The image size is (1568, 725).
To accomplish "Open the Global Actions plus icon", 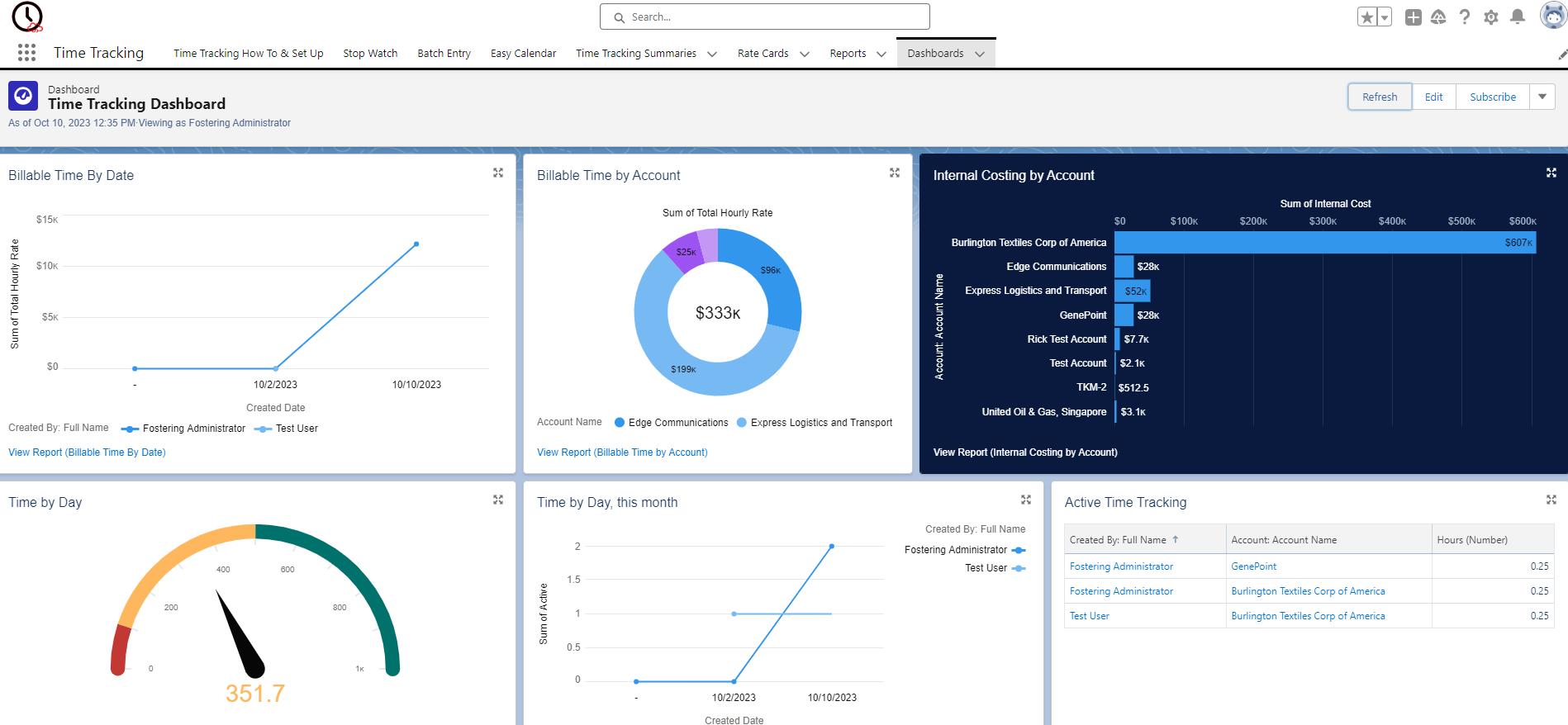I will tap(1414, 17).
